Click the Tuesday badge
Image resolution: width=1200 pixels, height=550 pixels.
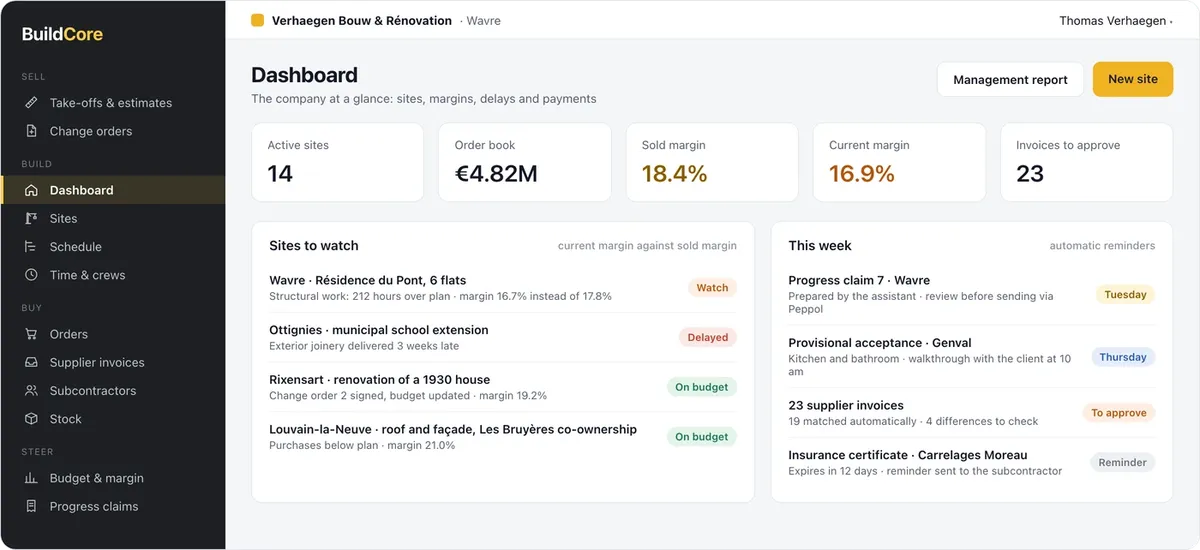[1125, 295]
